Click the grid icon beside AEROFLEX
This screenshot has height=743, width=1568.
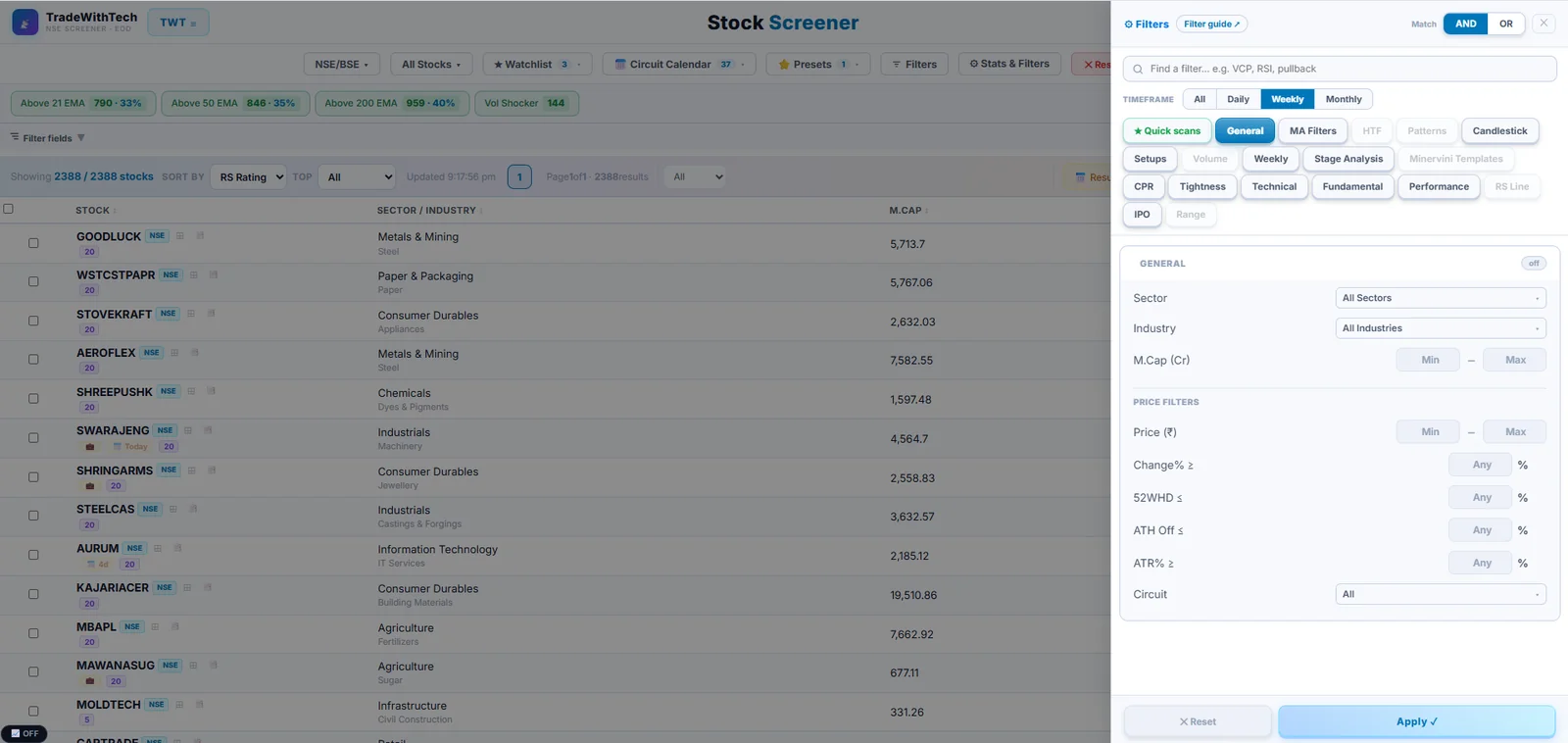[x=174, y=353]
